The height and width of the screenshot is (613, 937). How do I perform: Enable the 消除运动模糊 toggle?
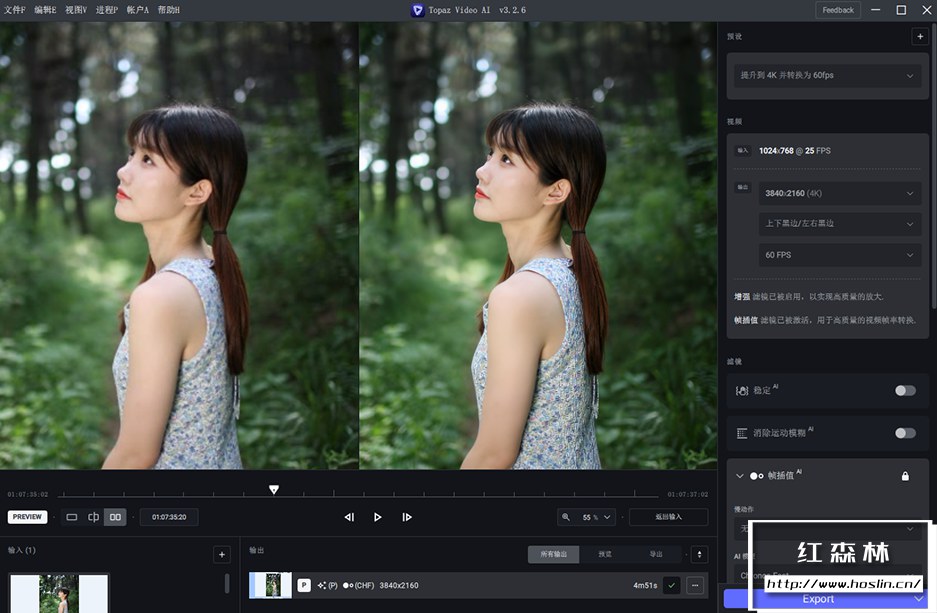coord(905,433)
